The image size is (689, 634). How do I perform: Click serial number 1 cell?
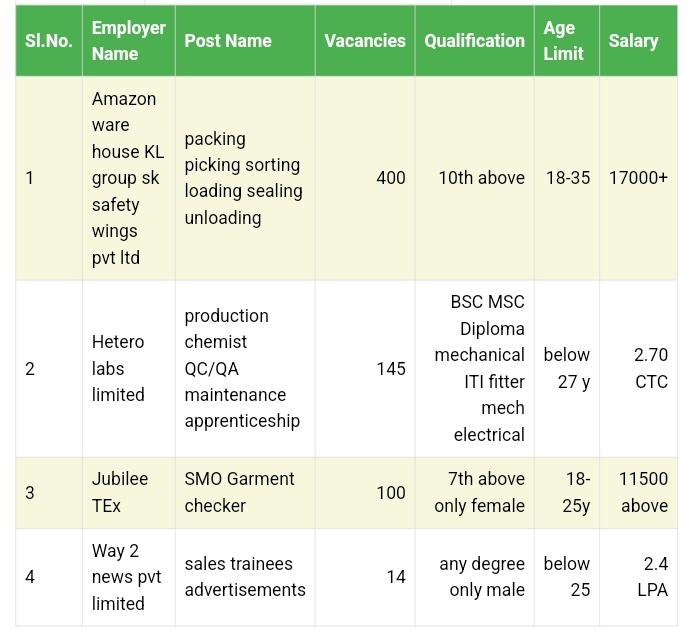coord(49,178)
